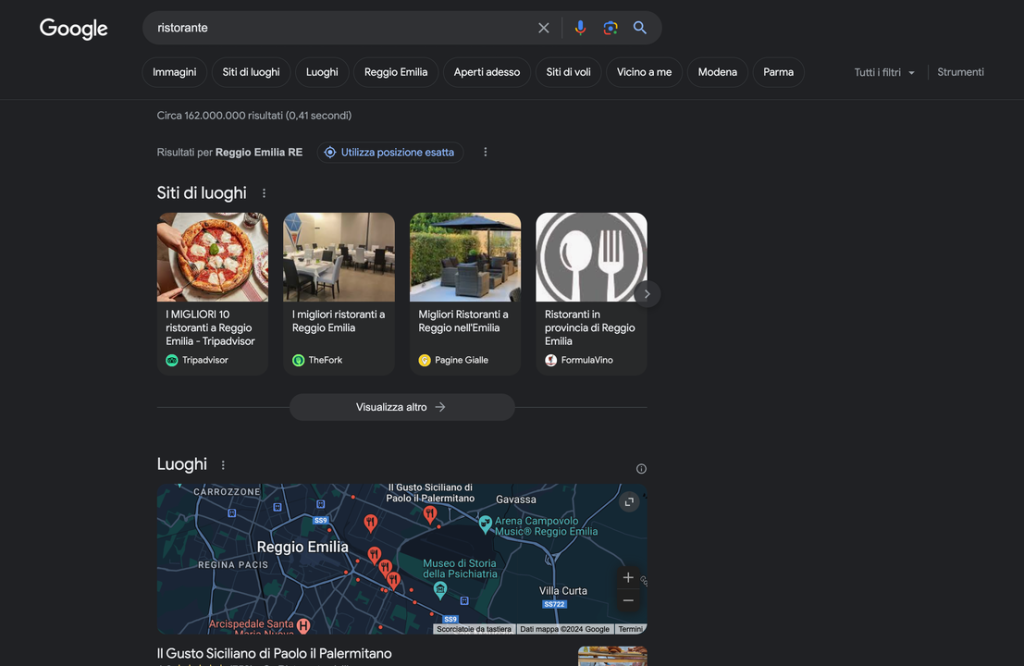Apply the Reggio Emilia filter chip
Screen dimensions: 1024x666
click(396, 72)
